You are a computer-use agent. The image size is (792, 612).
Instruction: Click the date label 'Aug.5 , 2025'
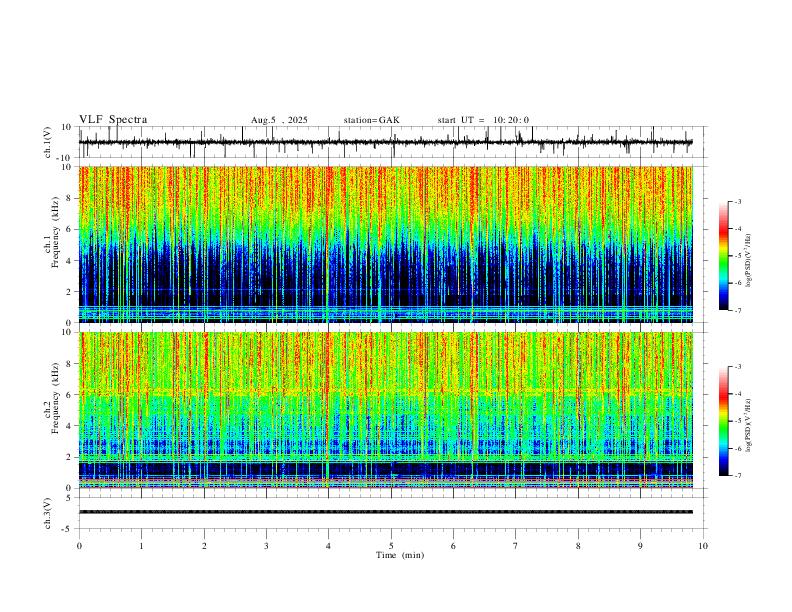pos(279,120)
